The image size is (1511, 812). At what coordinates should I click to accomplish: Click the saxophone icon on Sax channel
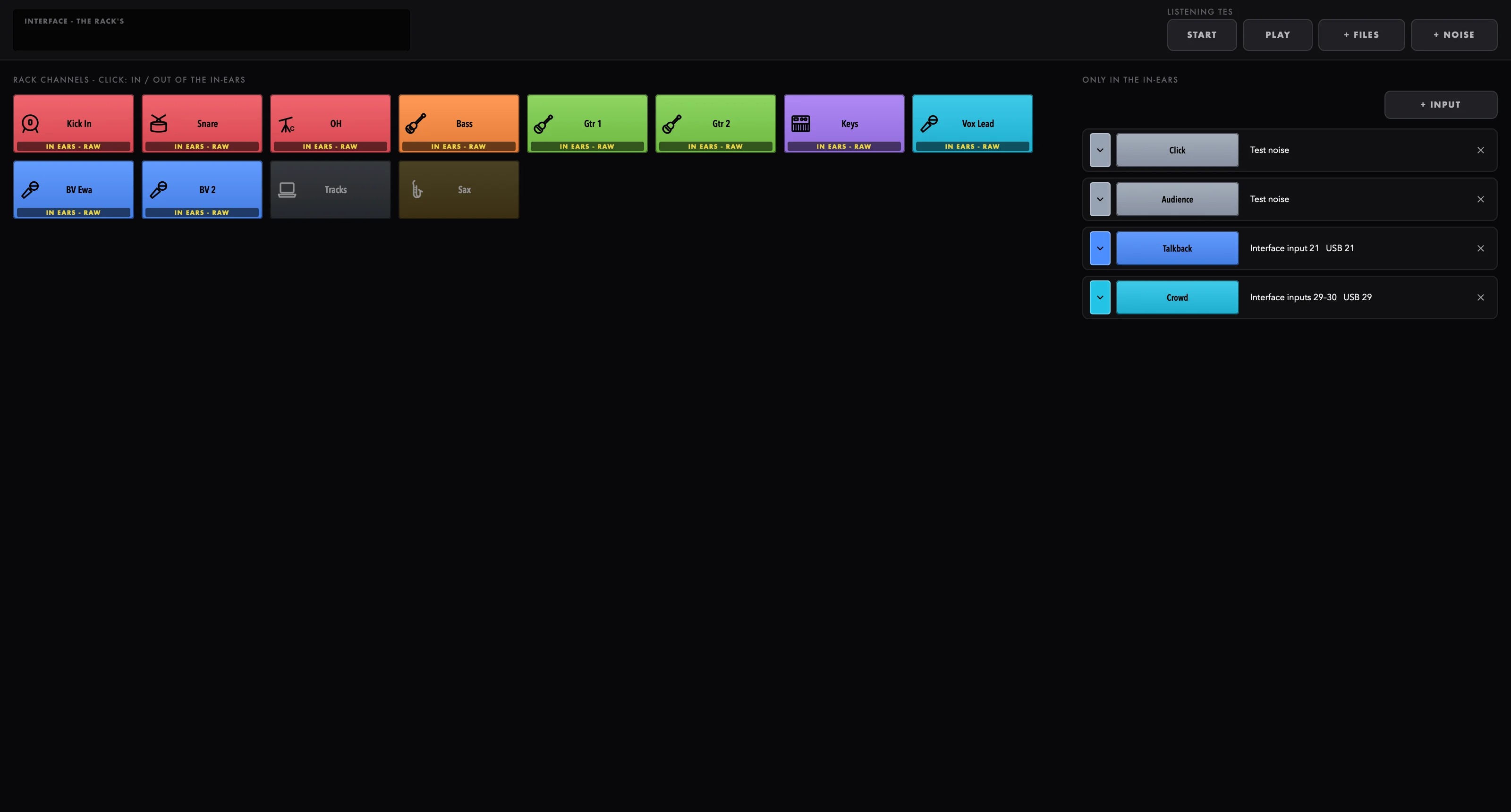pyautogui.click(x=416, y=189)
